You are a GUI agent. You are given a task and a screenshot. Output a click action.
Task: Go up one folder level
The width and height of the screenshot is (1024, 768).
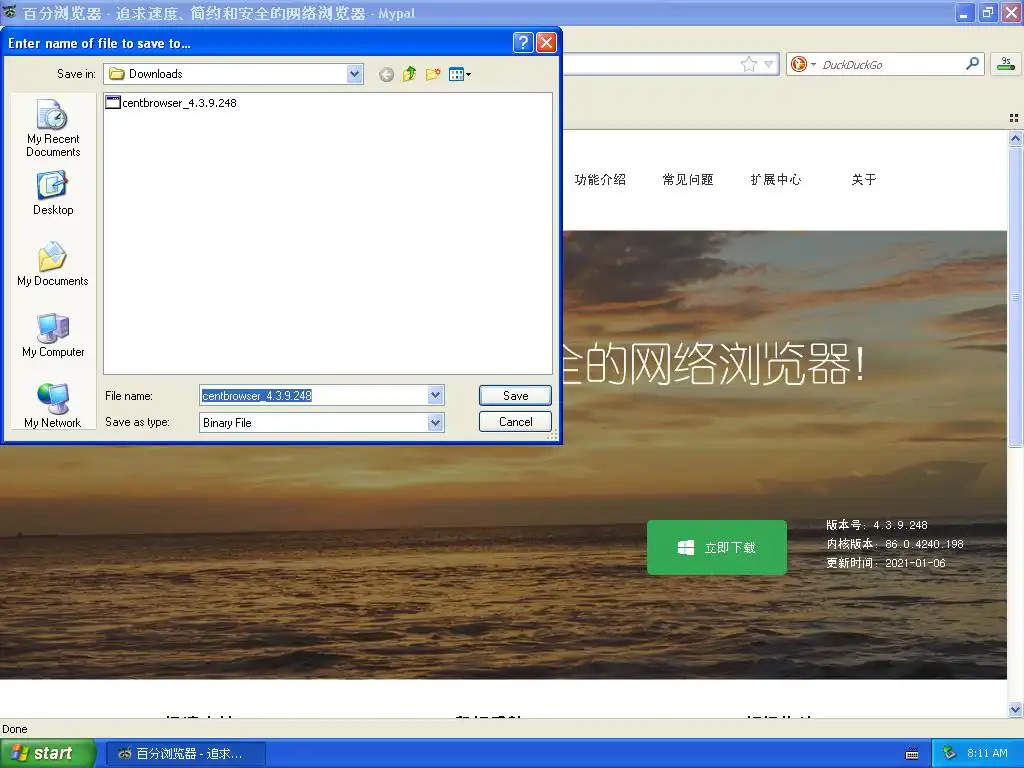(409, 74)
